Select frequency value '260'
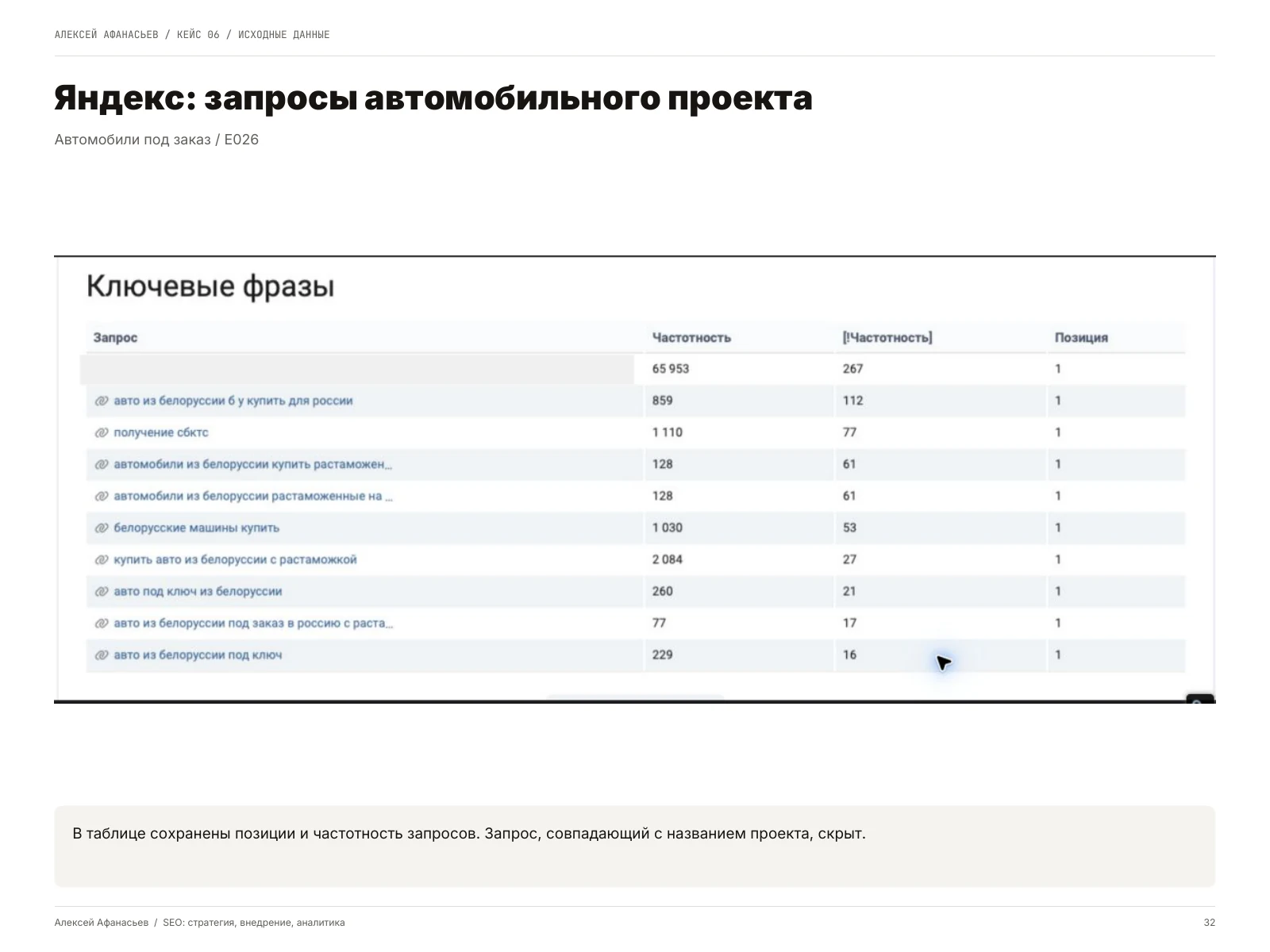The height and width of the screenshot is (952, 1270). 663,591
